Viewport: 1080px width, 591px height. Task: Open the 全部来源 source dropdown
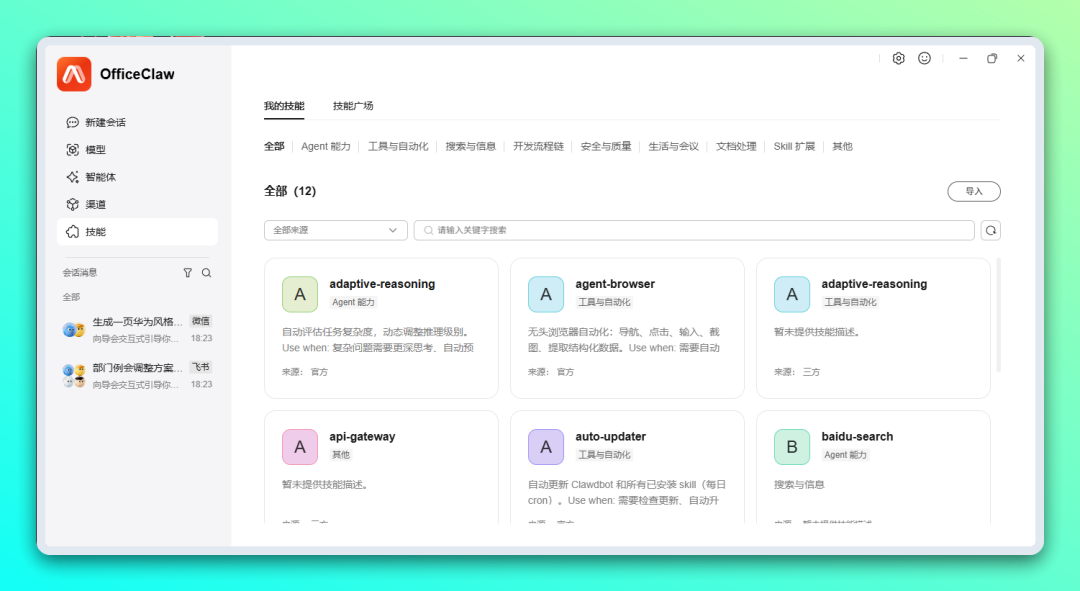click(335, 230)
